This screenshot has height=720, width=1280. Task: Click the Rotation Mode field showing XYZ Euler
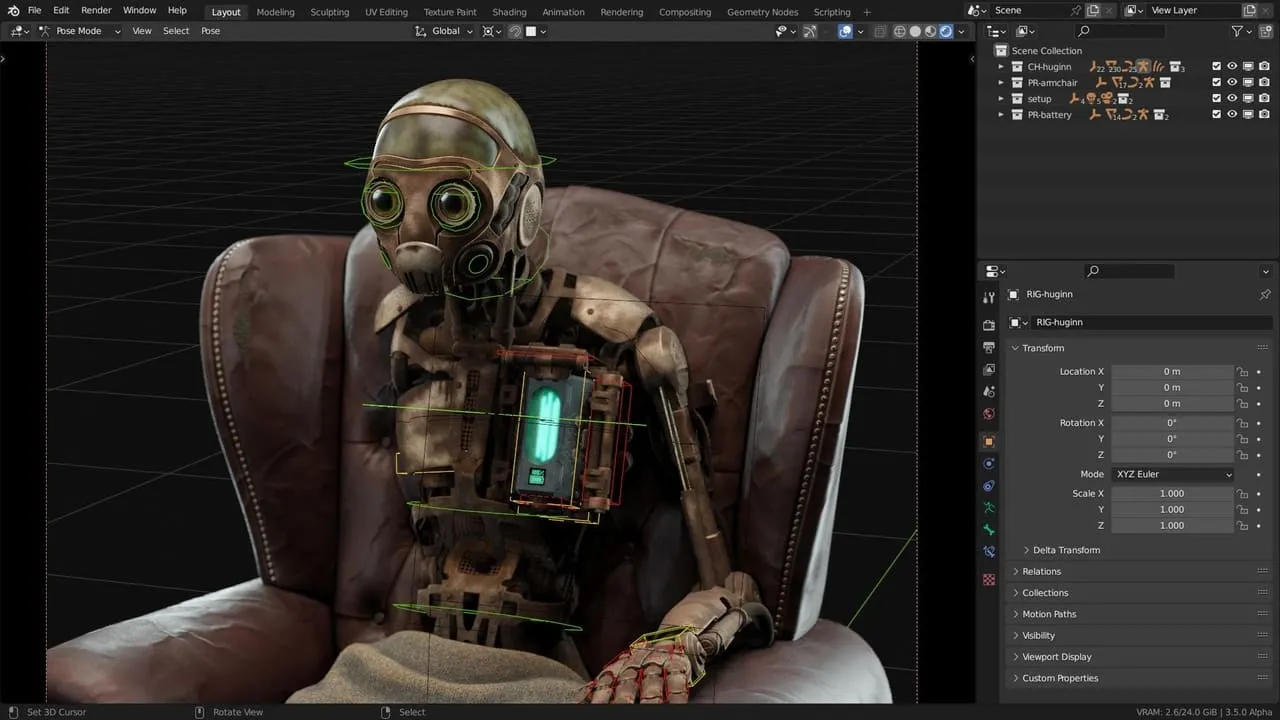[x=1172, y=473]
